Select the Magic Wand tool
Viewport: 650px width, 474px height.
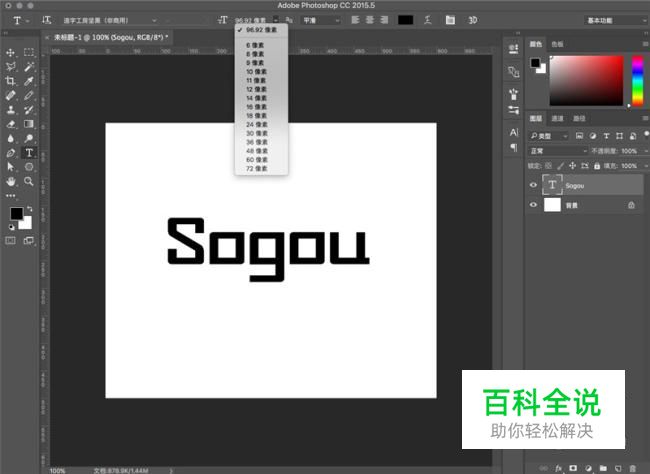(29, 67)
